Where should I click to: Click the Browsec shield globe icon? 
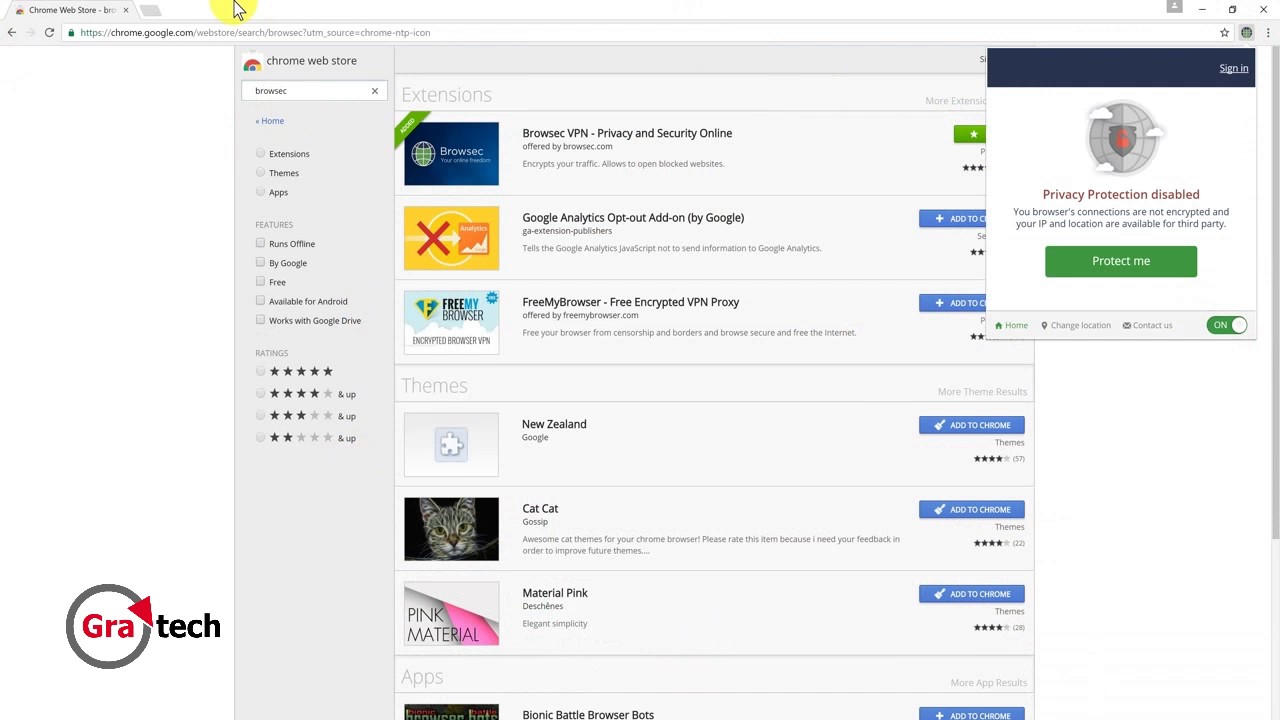pyautogui.click(x=1122, y=138)
